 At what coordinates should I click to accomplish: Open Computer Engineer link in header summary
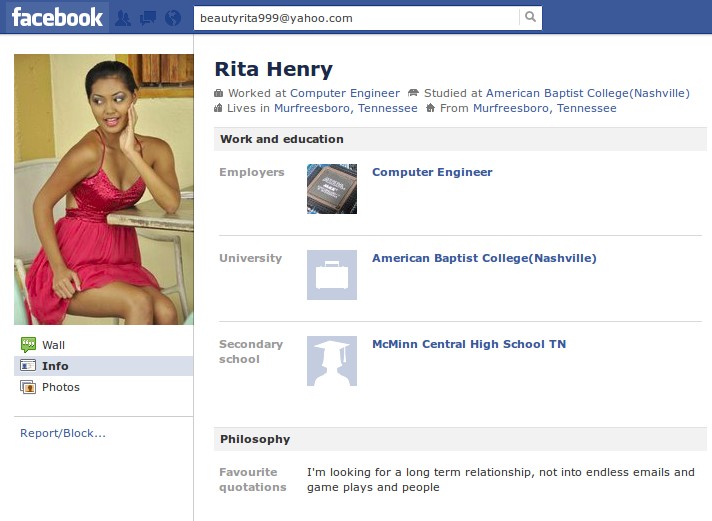[x=345, y=93]
